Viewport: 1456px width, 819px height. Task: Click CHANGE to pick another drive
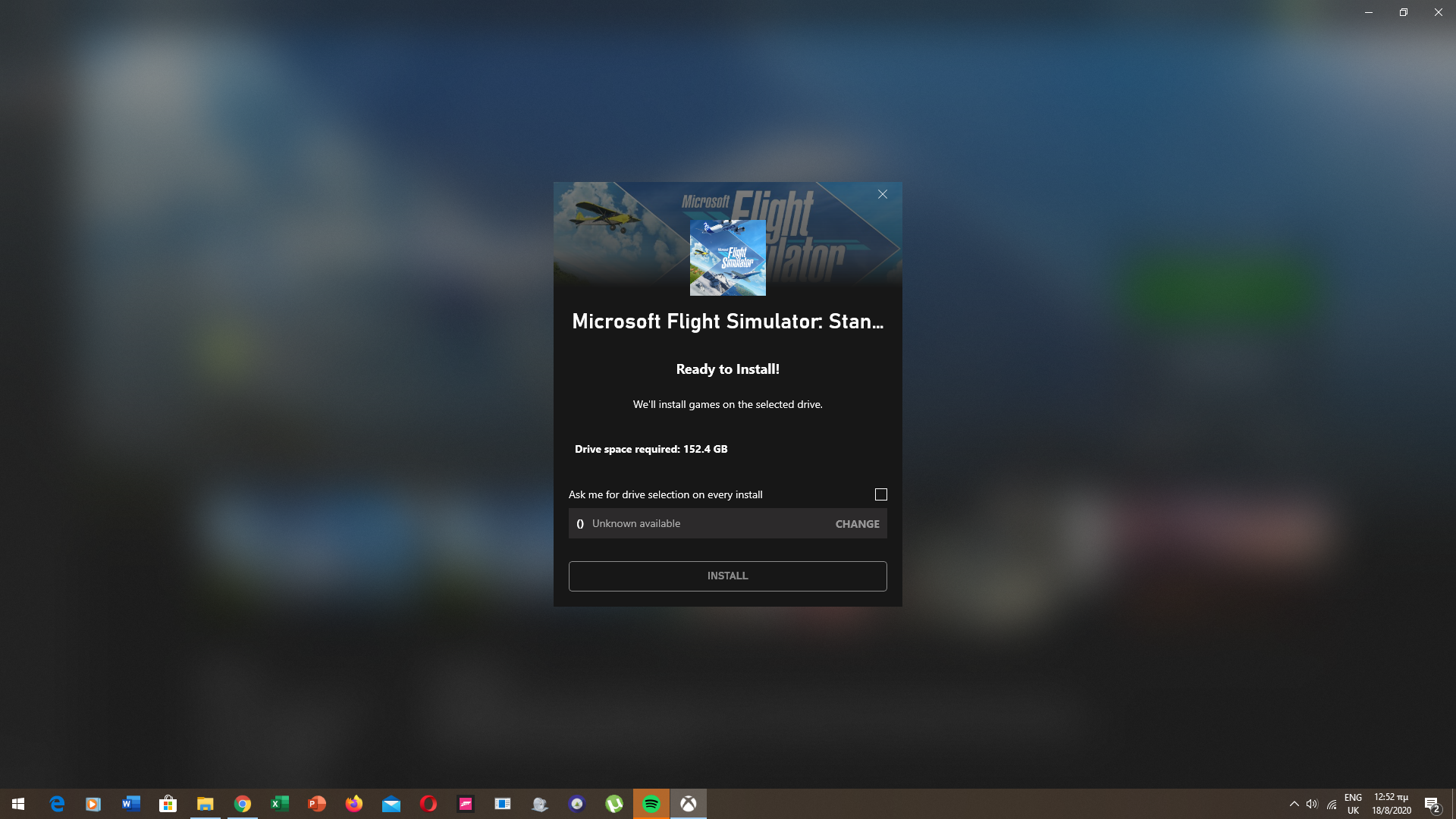(857, 524)
